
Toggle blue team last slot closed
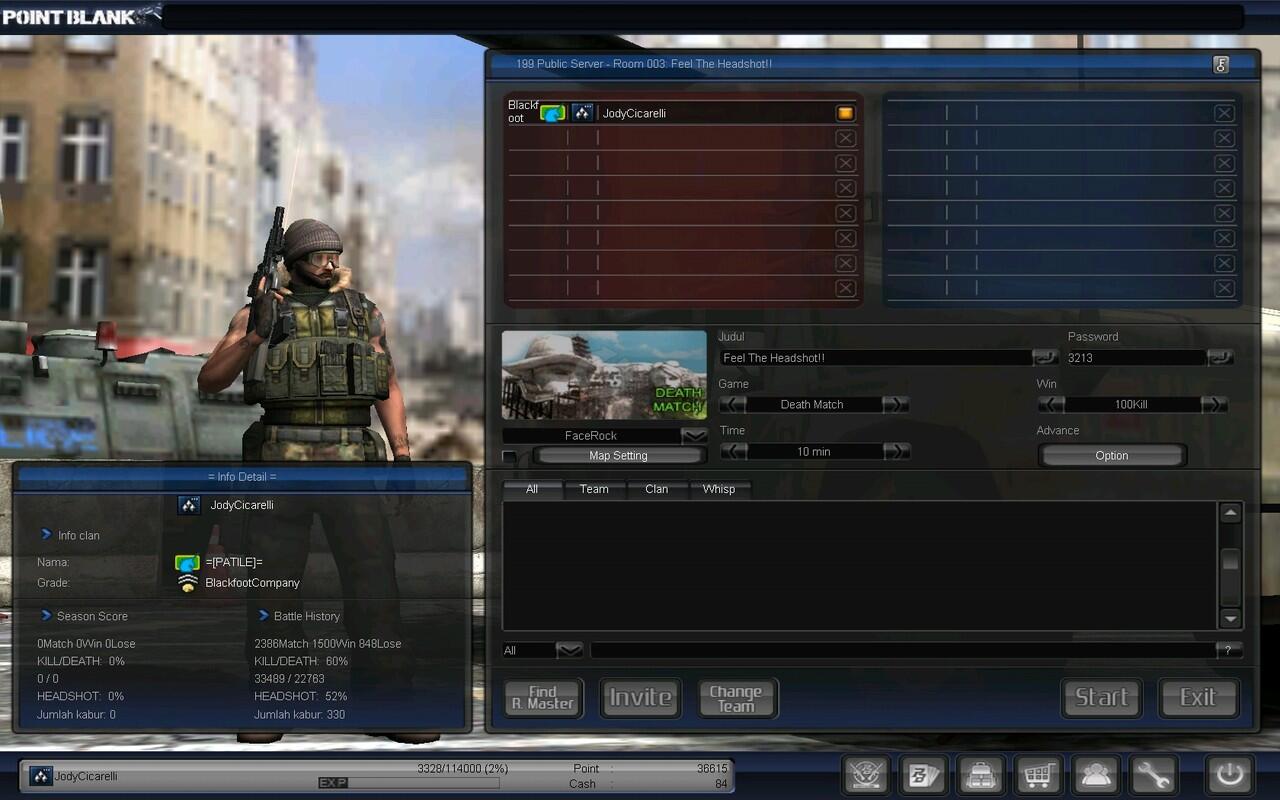click(x=1224, y=288)
